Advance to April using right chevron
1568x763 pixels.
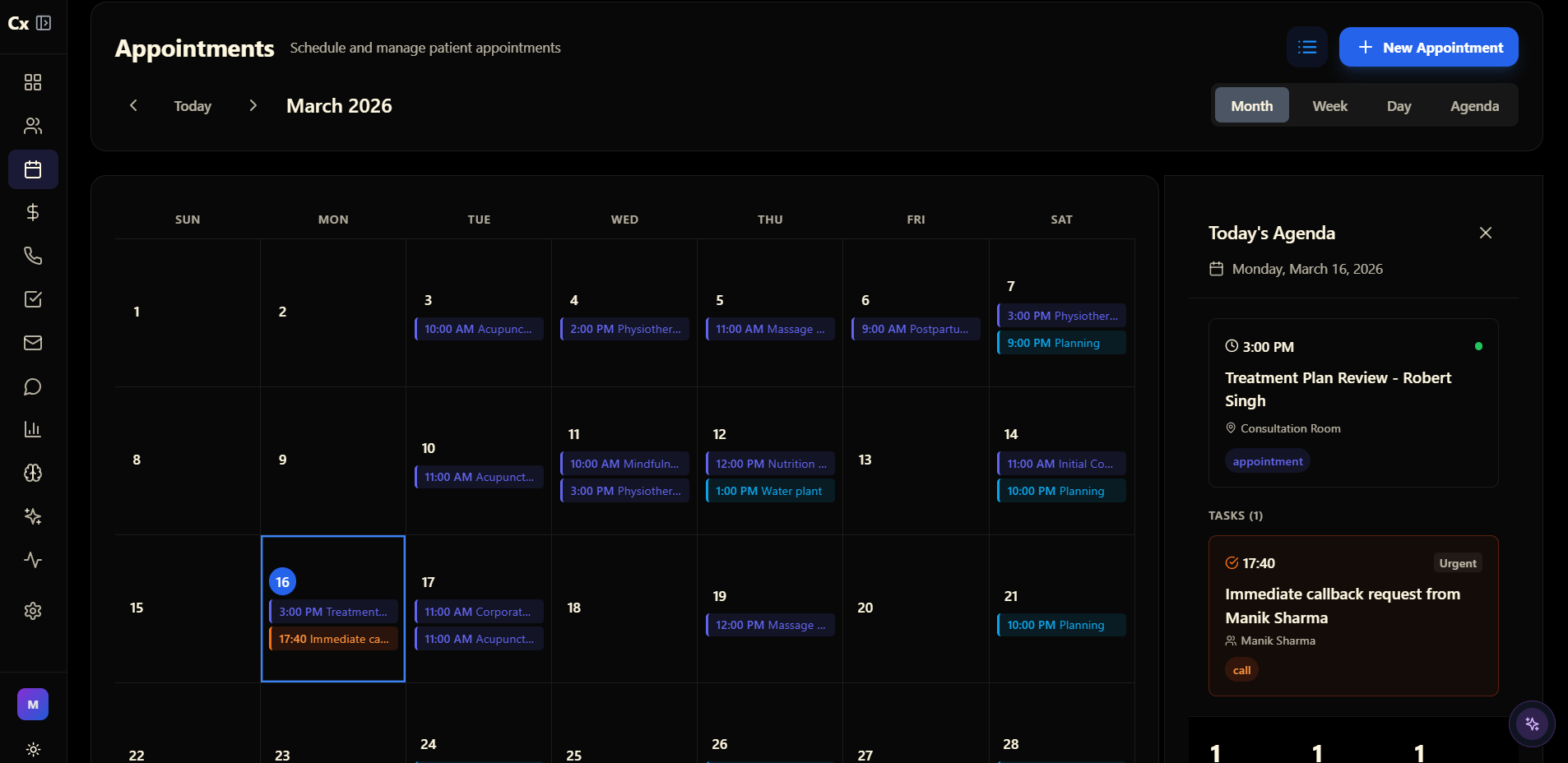[253, 105]
